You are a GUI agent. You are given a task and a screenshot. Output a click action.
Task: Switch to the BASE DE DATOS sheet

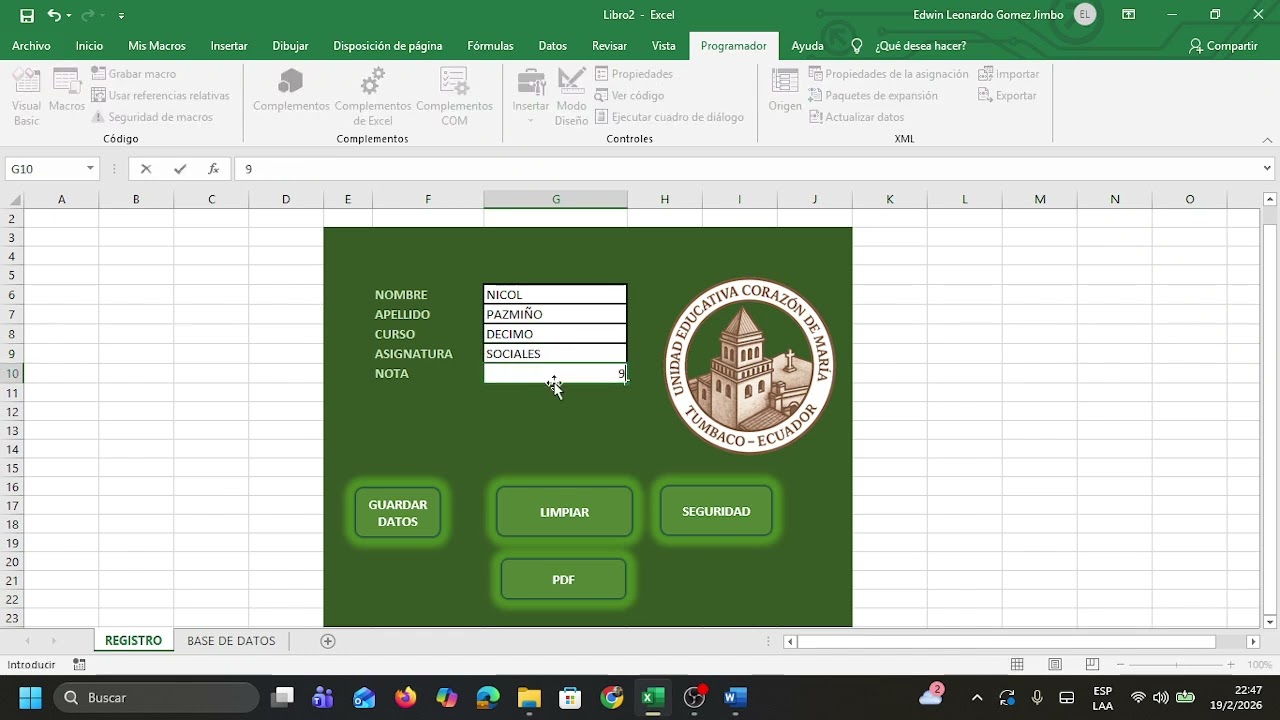231,641
